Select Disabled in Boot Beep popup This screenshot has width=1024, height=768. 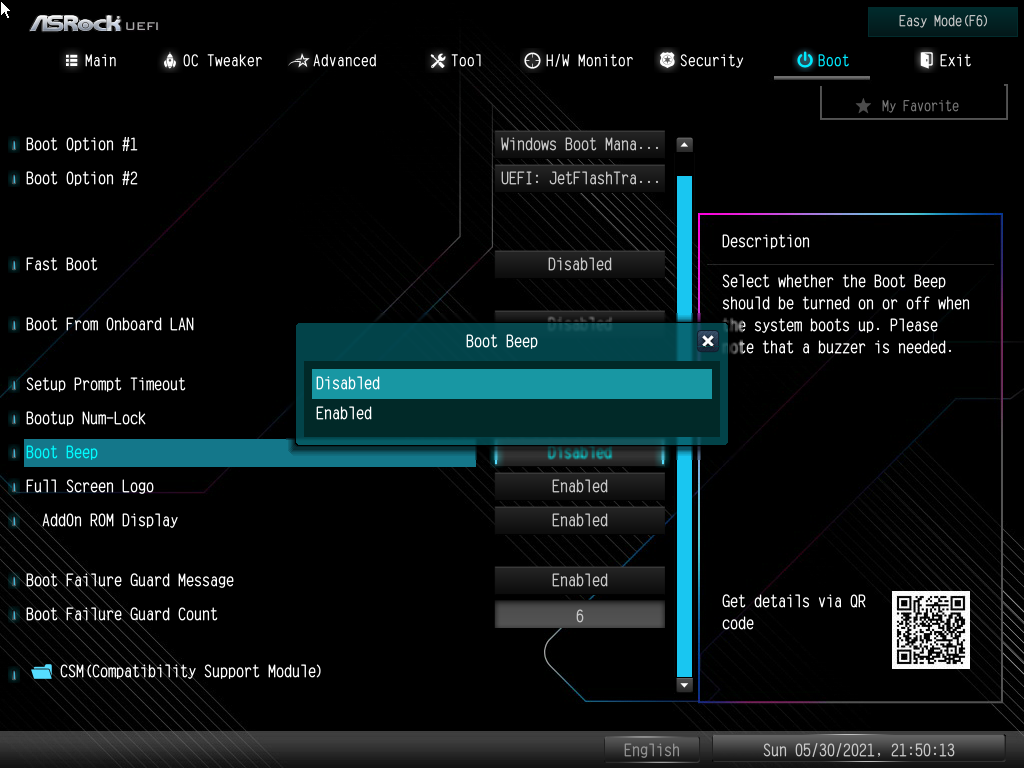511,383
